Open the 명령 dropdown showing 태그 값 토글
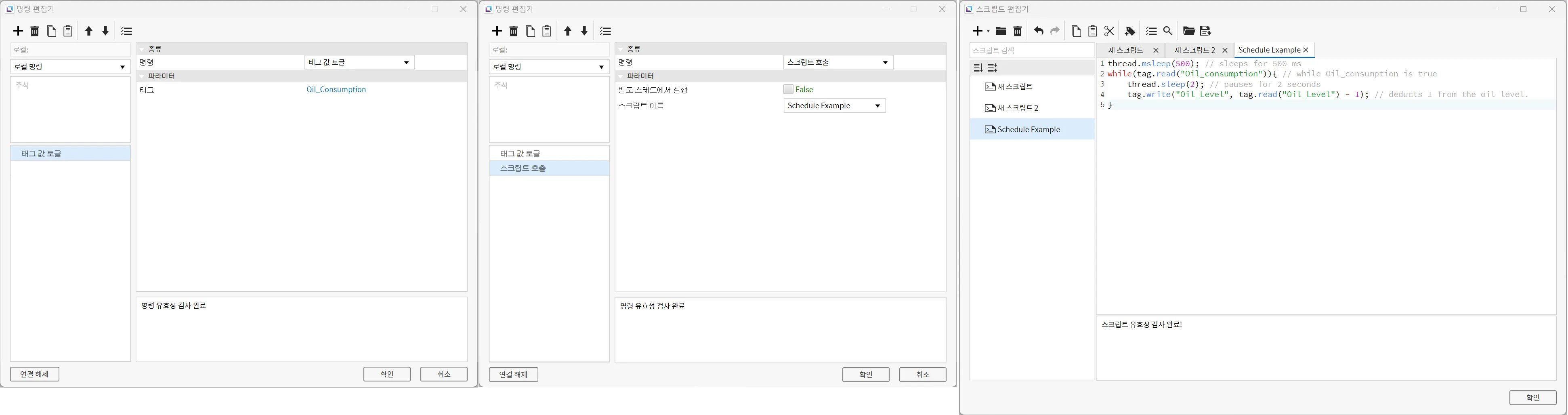 359,63
